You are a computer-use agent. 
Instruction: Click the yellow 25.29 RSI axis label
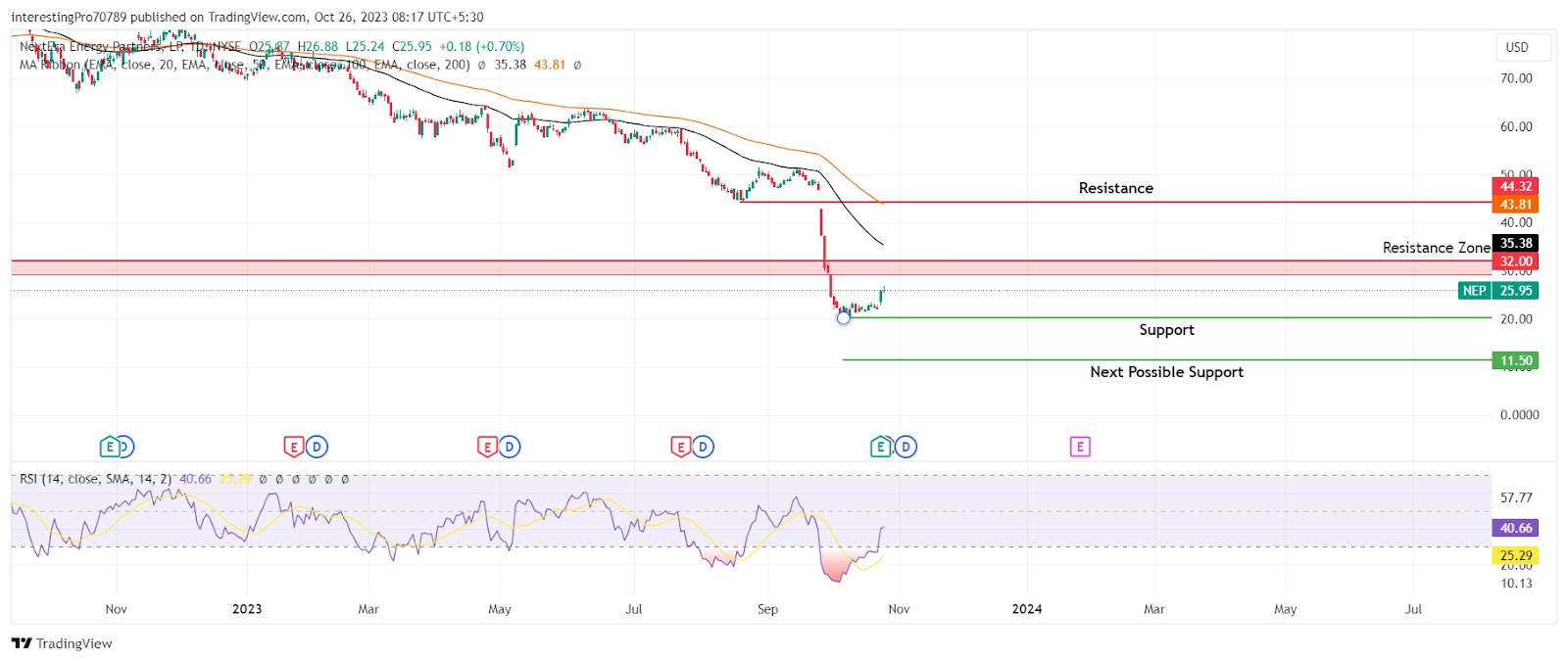[1515, 555]
